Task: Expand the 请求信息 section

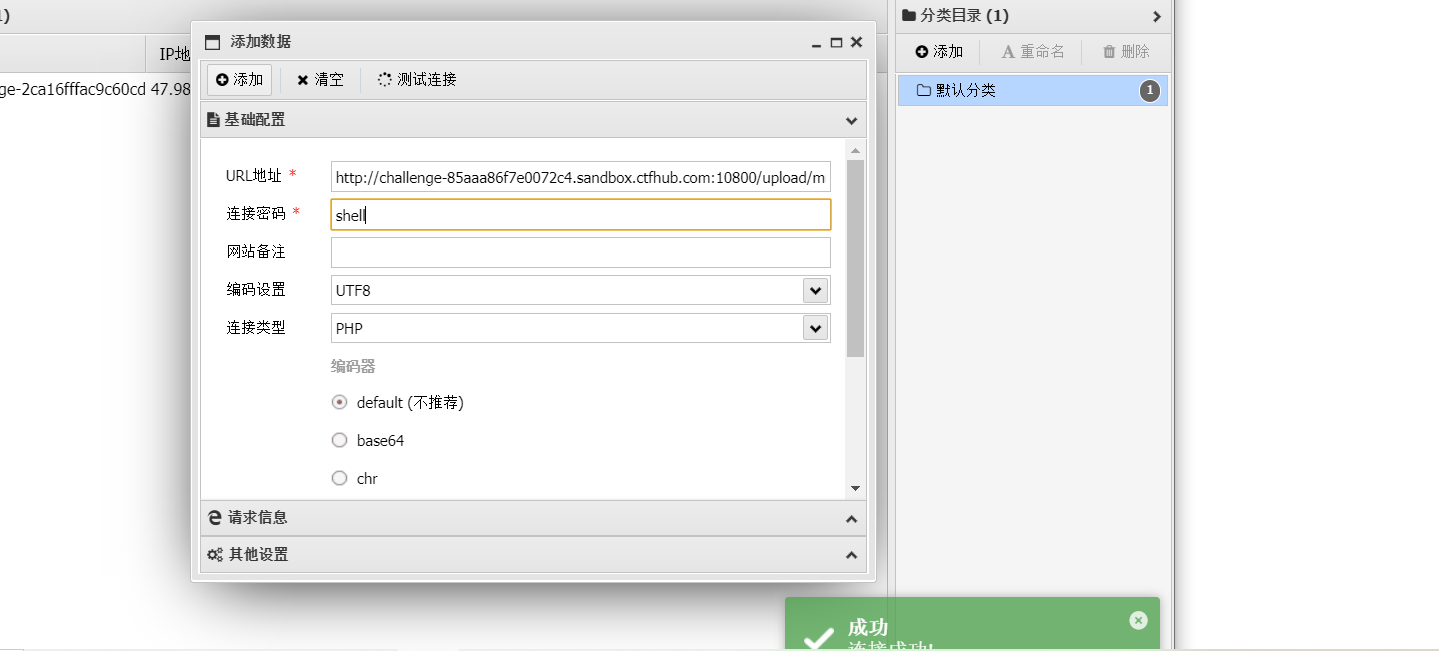Action: [x=533, y=518]
